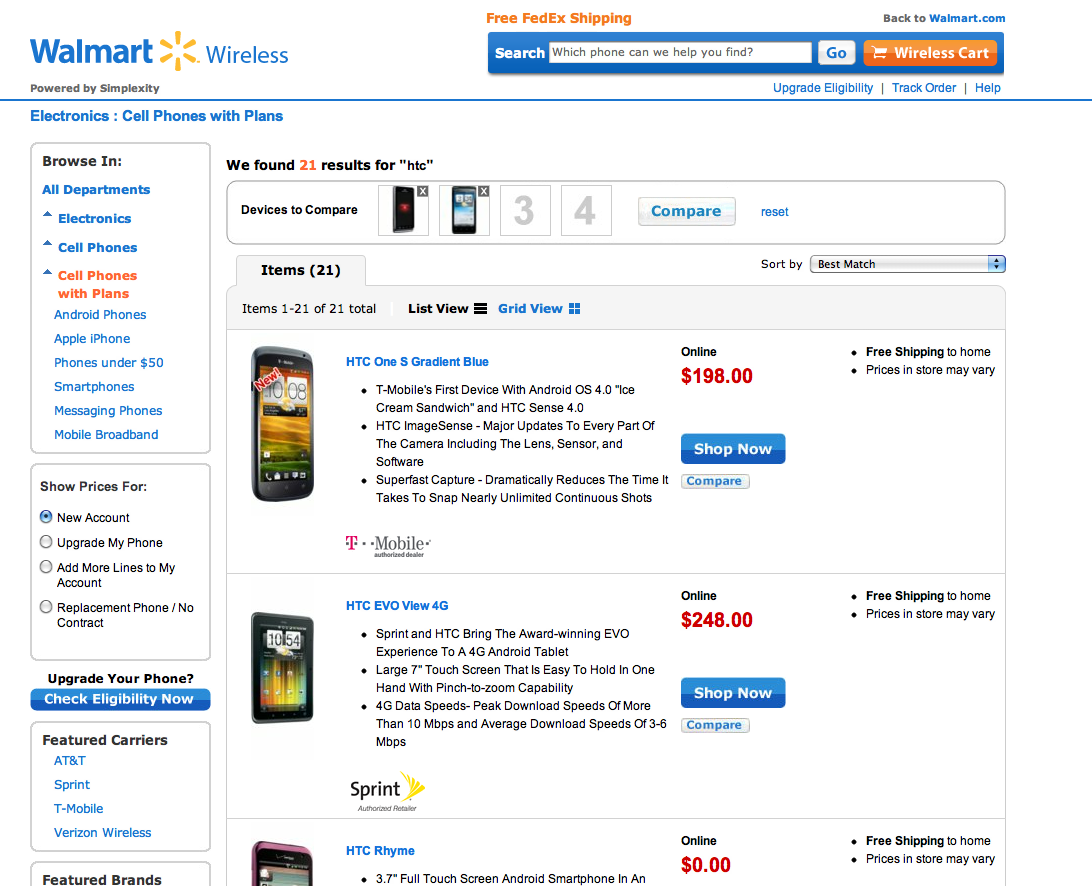
Task: Open Android Phones in sidebar menu
Action: (100, 315)
